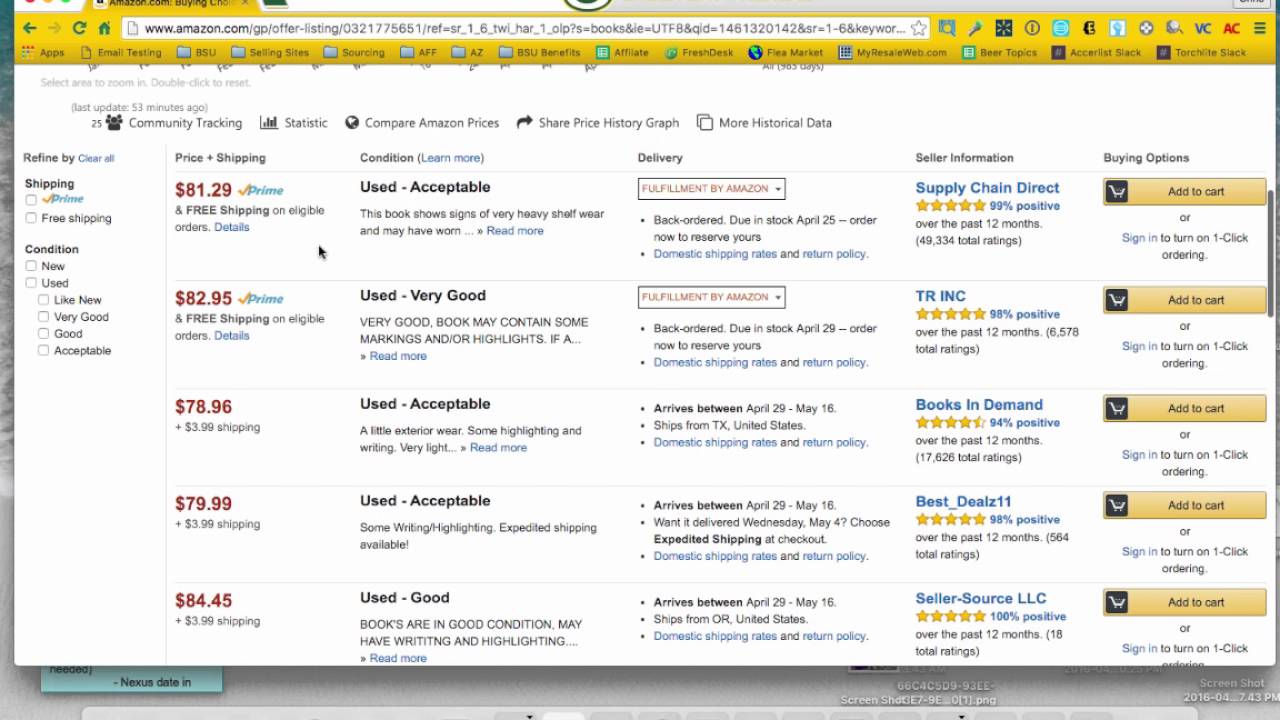Click the 99% positive rating link
The image size is (1280, 720).
[1025, 206]
